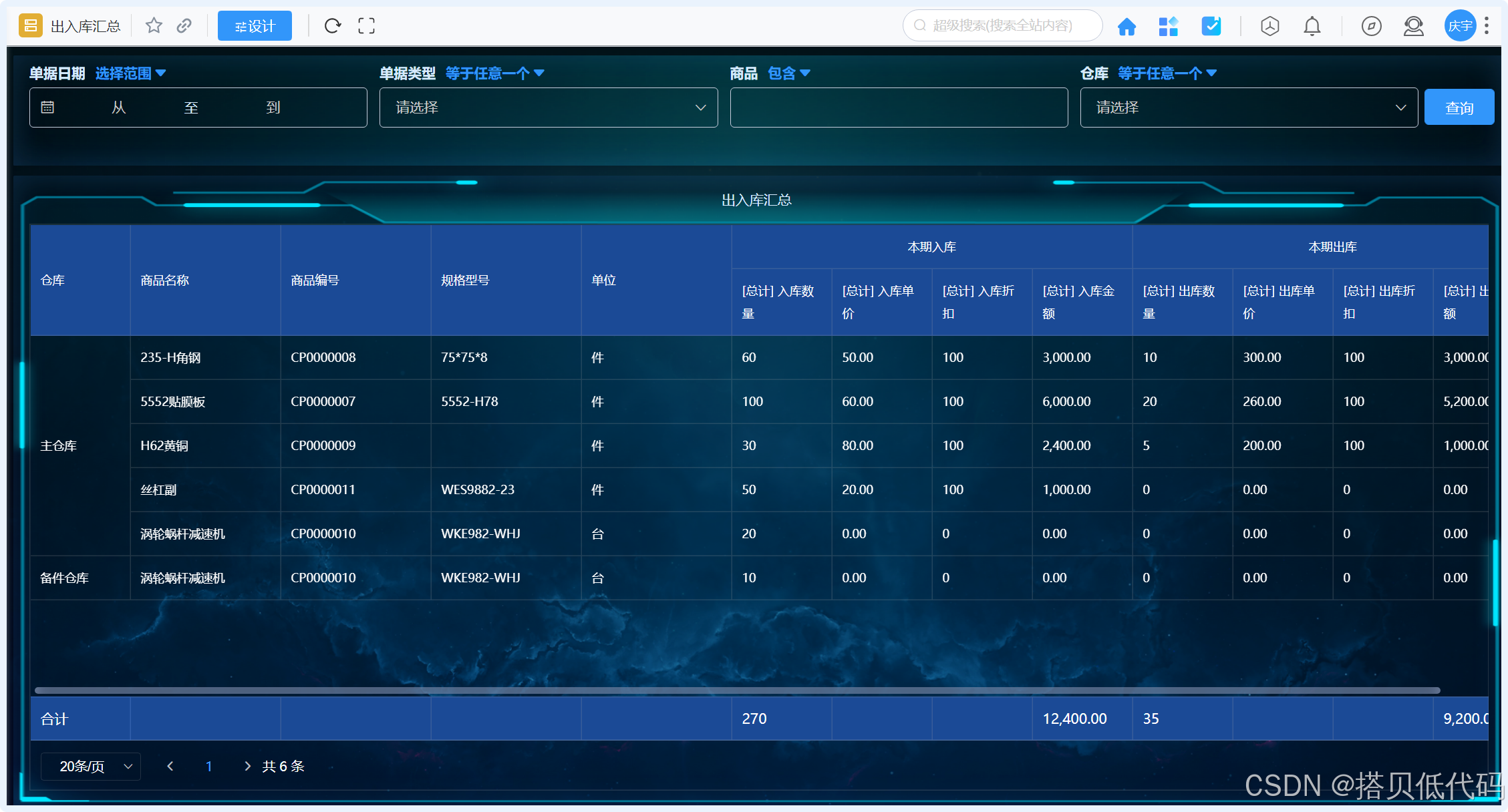Enter fullscreen mode via the expand icon

pos(366,25)
